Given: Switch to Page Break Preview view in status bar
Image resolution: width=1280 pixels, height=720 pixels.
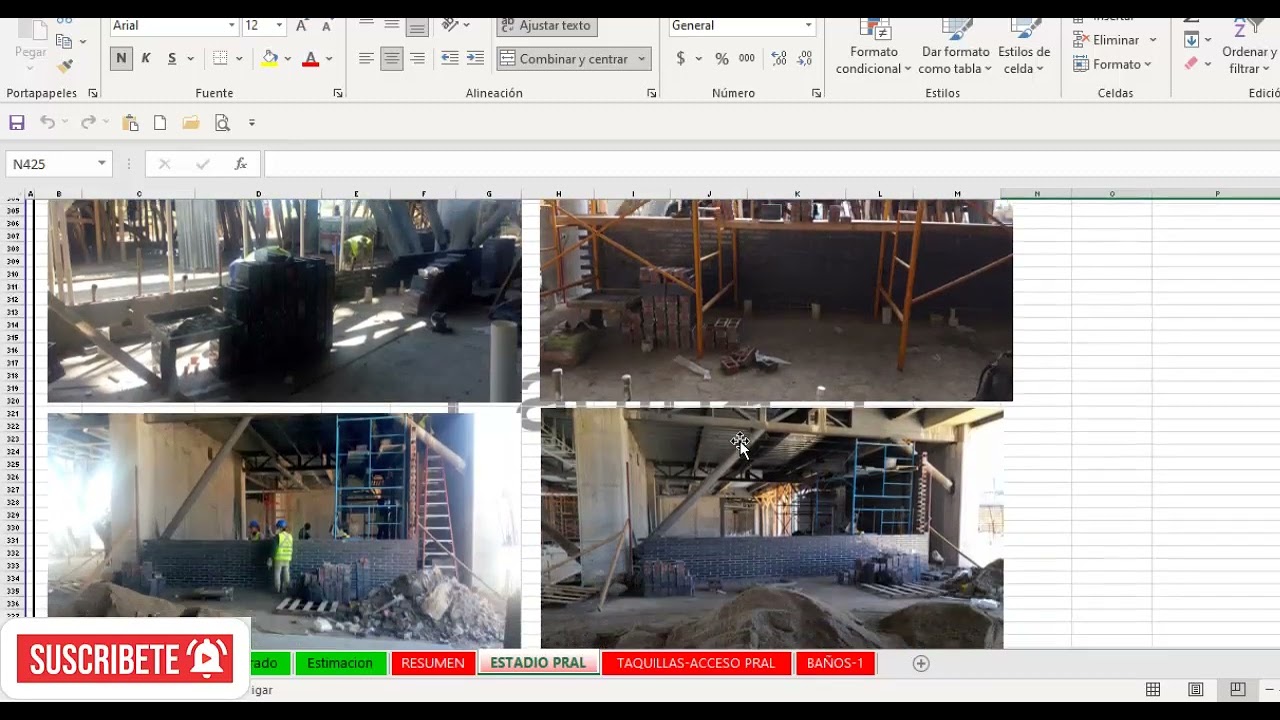Looking at the screenshot, I should (1238, 689).
